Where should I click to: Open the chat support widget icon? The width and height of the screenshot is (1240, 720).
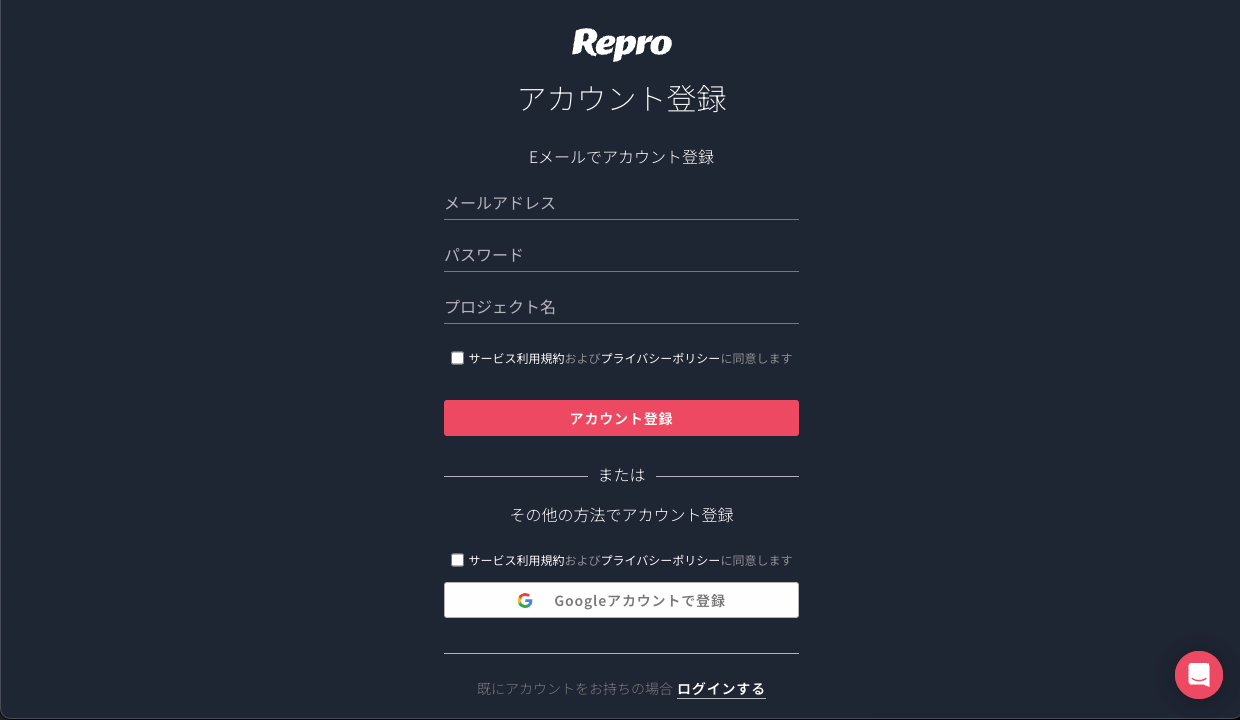point(1198,675)
